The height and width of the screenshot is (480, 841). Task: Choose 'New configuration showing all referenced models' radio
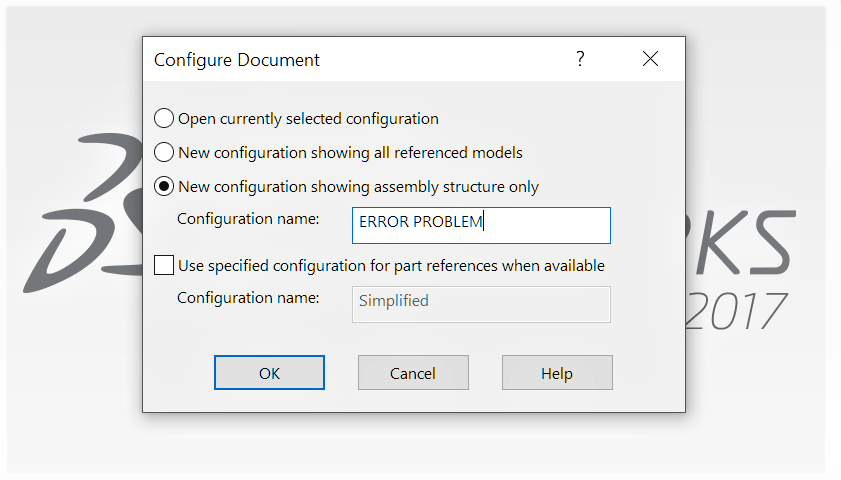click(x=164, y=152)
